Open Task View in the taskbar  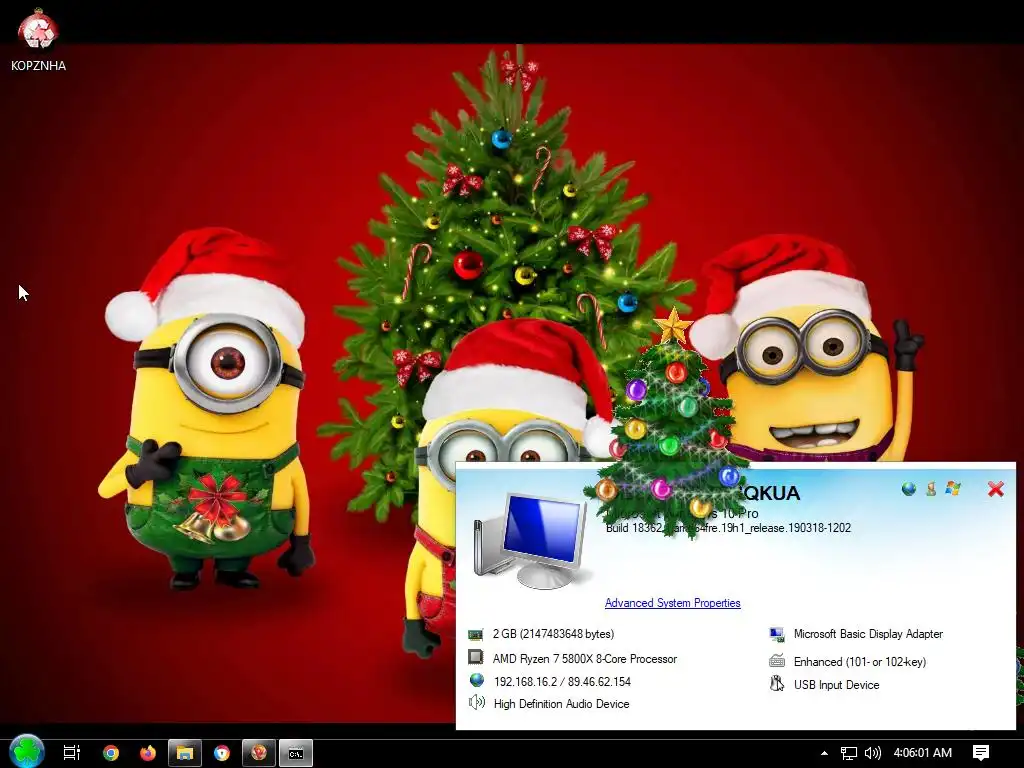pyautogui.click(x=72, y=753)
